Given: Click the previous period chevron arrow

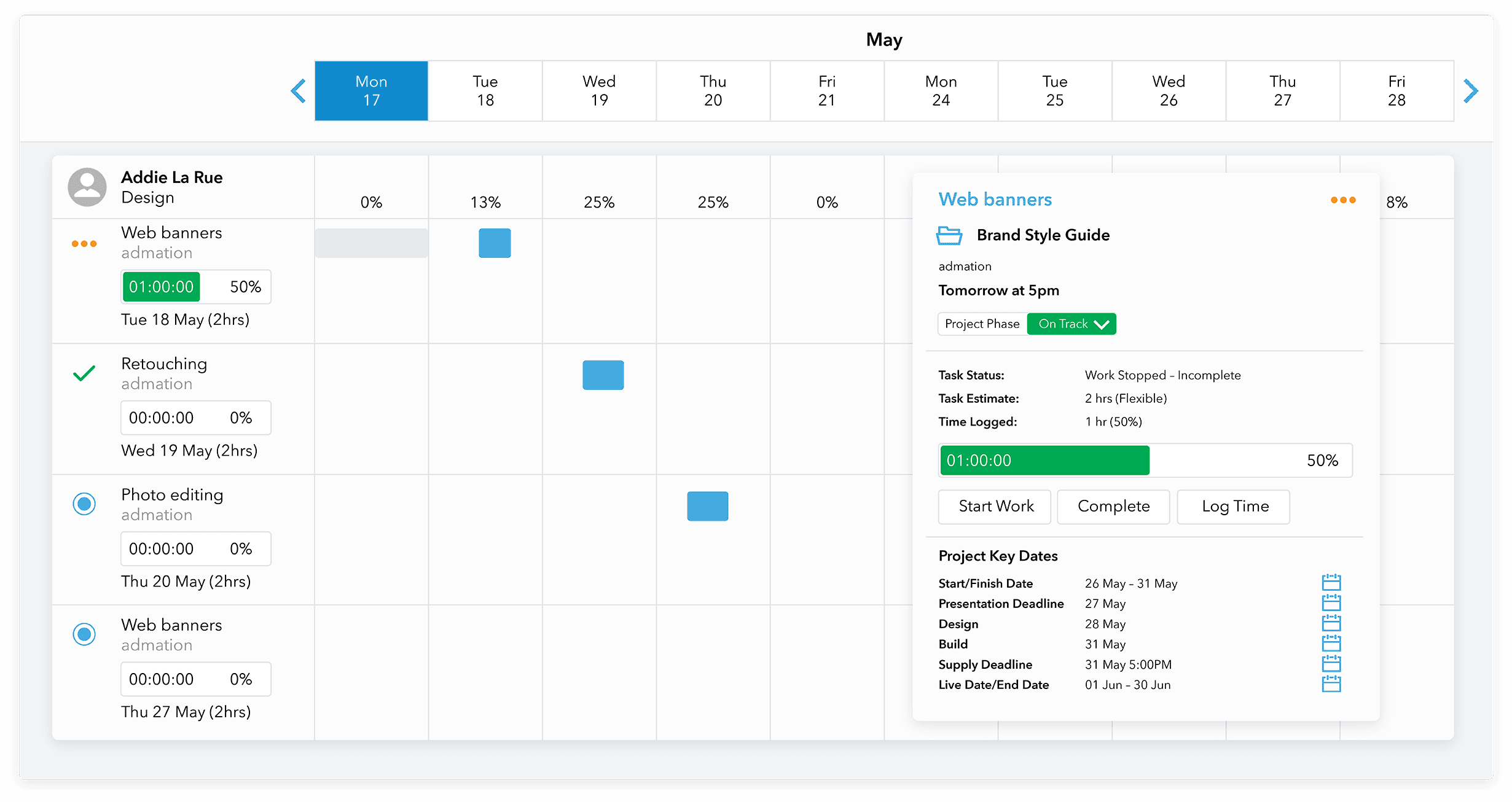Looking at the screenshot, I should [297, 90].
